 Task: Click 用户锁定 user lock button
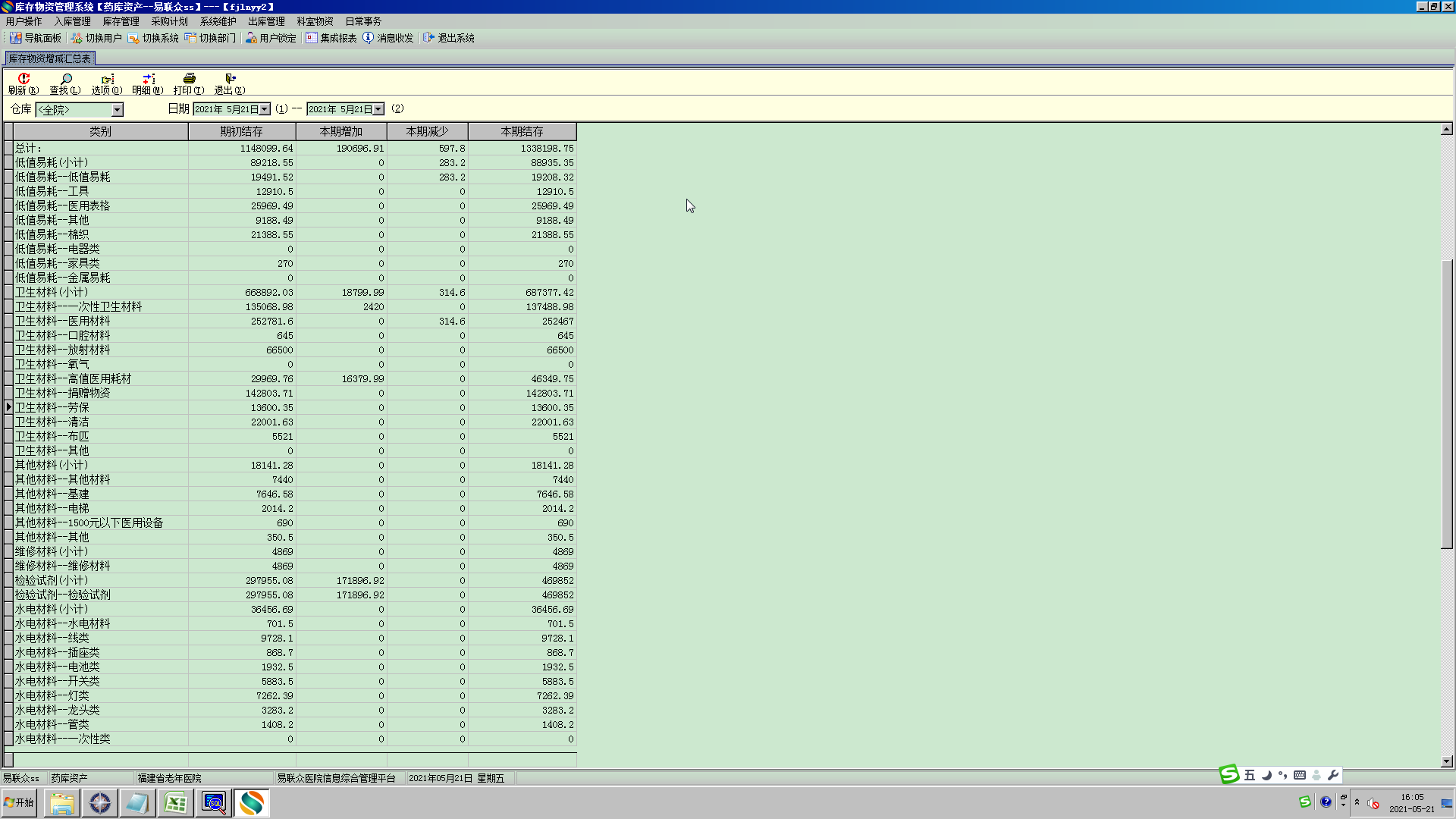pyautogui.click(x=271, y=38)
